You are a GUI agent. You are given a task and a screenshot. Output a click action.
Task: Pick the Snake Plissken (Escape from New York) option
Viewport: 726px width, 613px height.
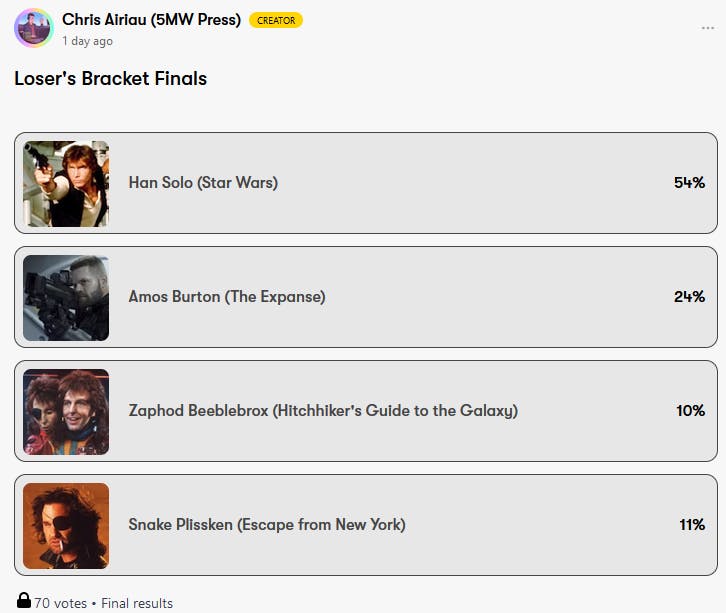coord(267,525)
